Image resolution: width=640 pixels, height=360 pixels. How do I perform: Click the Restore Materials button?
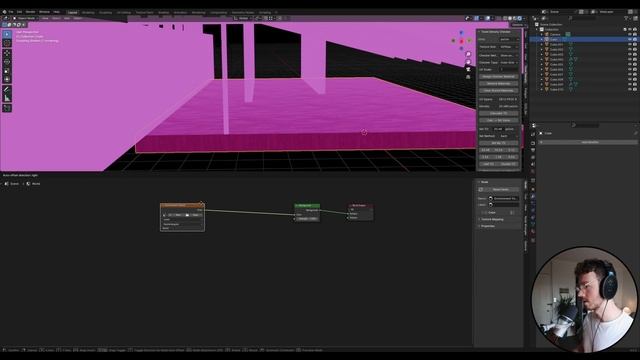coord(498,84)
